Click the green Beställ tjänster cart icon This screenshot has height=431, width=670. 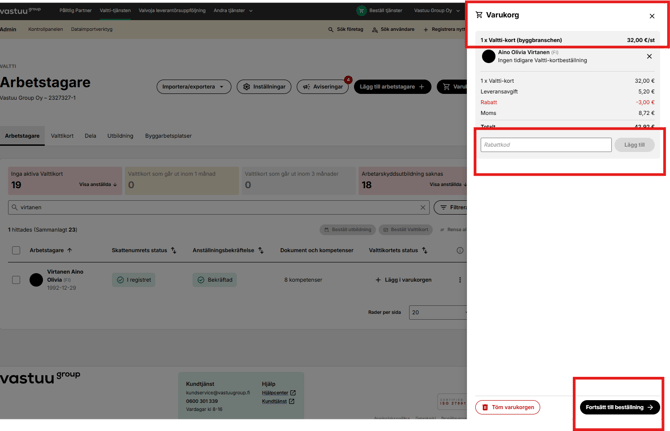click(x=361, y=11)
